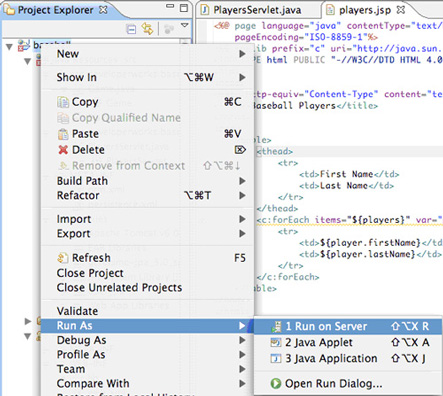The height and width of the screenshot is (396, 443).
Task: Open the Show In submenu
Action: (x=147, y=77)
